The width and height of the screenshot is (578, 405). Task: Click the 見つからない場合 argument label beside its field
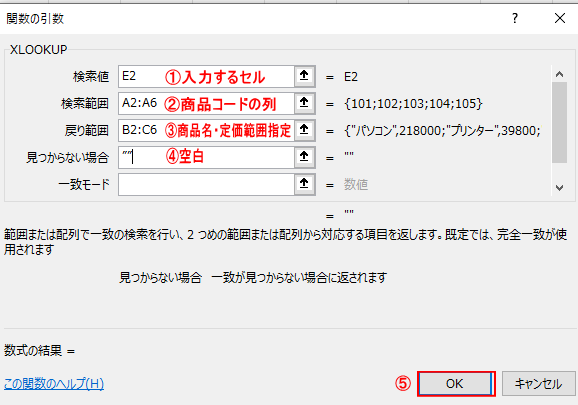click(67, 158)
